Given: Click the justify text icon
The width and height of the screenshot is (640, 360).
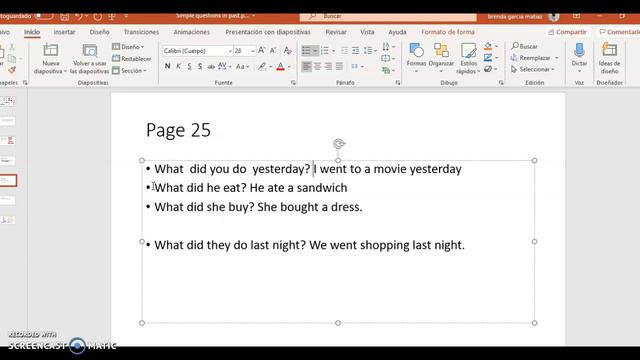Looking at the screenshot, I should point(339,66).
